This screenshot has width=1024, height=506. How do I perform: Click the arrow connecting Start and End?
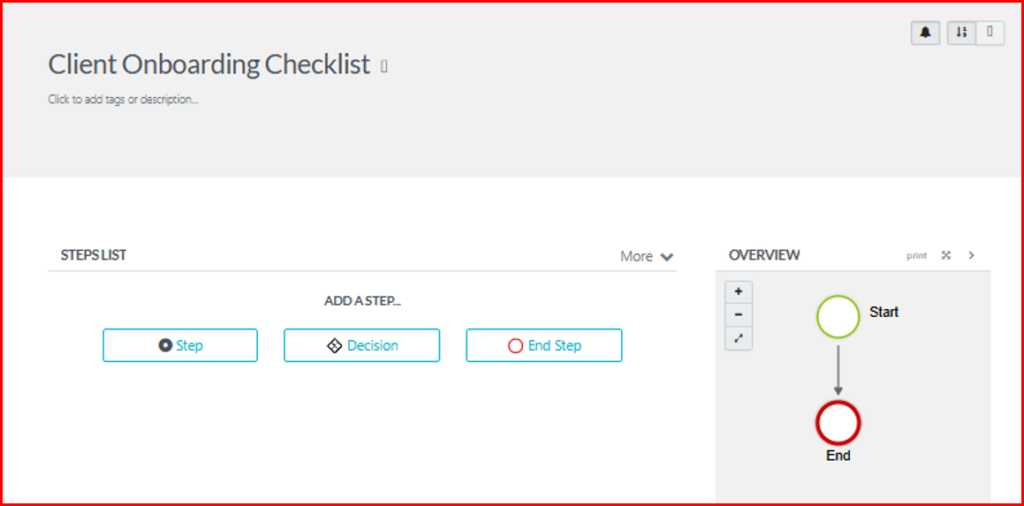tap(838, 370)
